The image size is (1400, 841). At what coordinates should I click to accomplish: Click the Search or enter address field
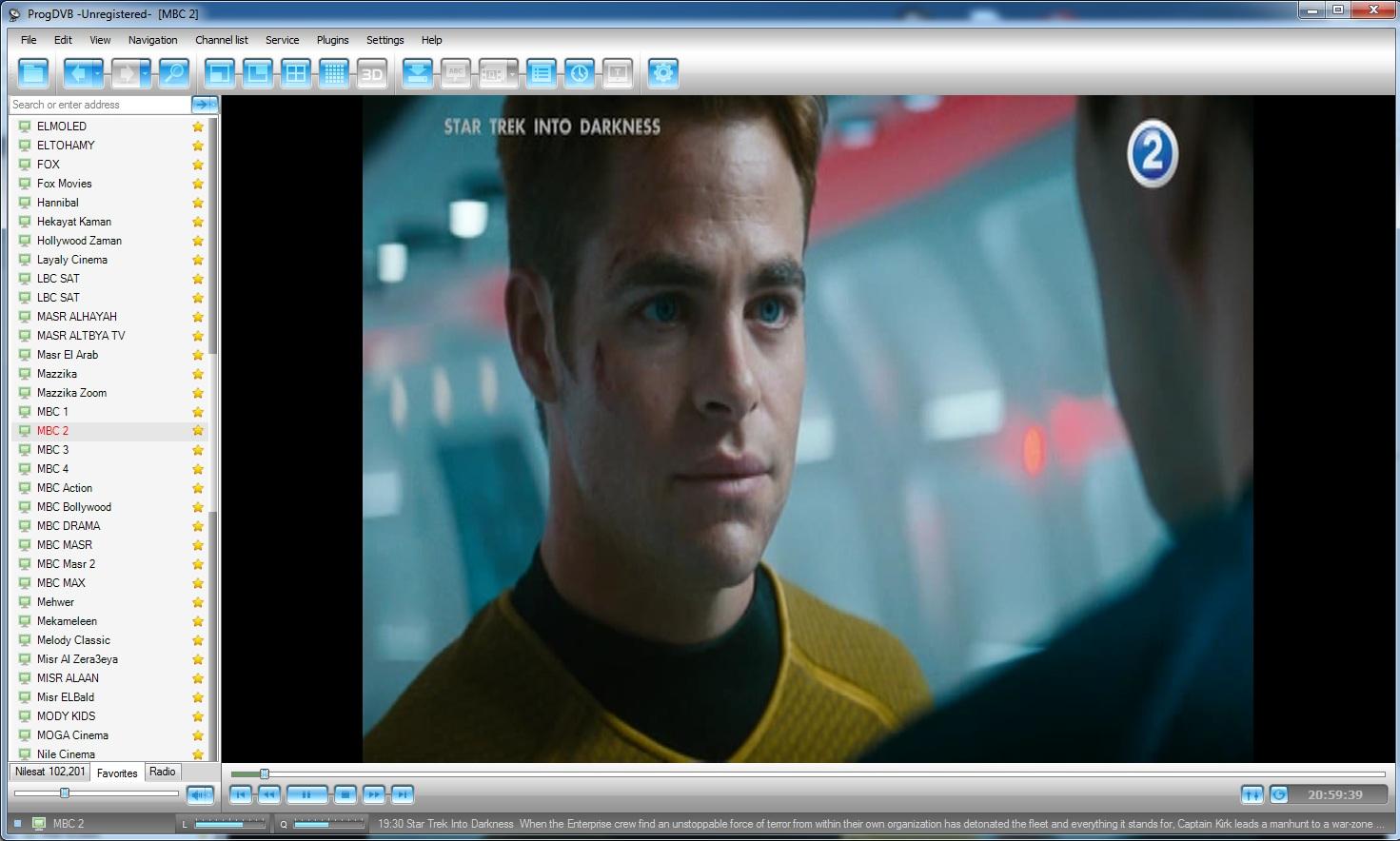pos(100,105)
